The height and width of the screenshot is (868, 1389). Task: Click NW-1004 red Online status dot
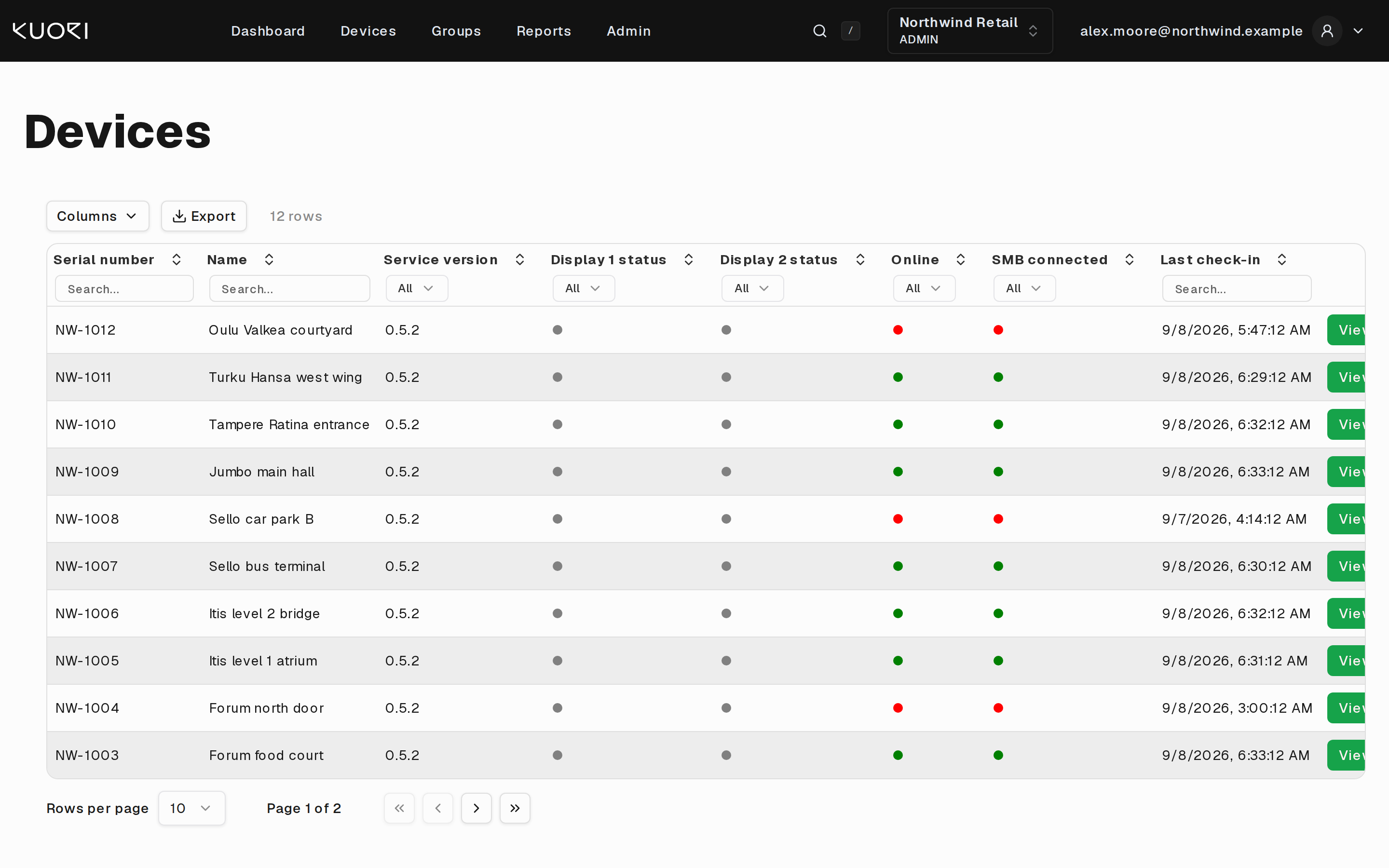tap(898, 708)
